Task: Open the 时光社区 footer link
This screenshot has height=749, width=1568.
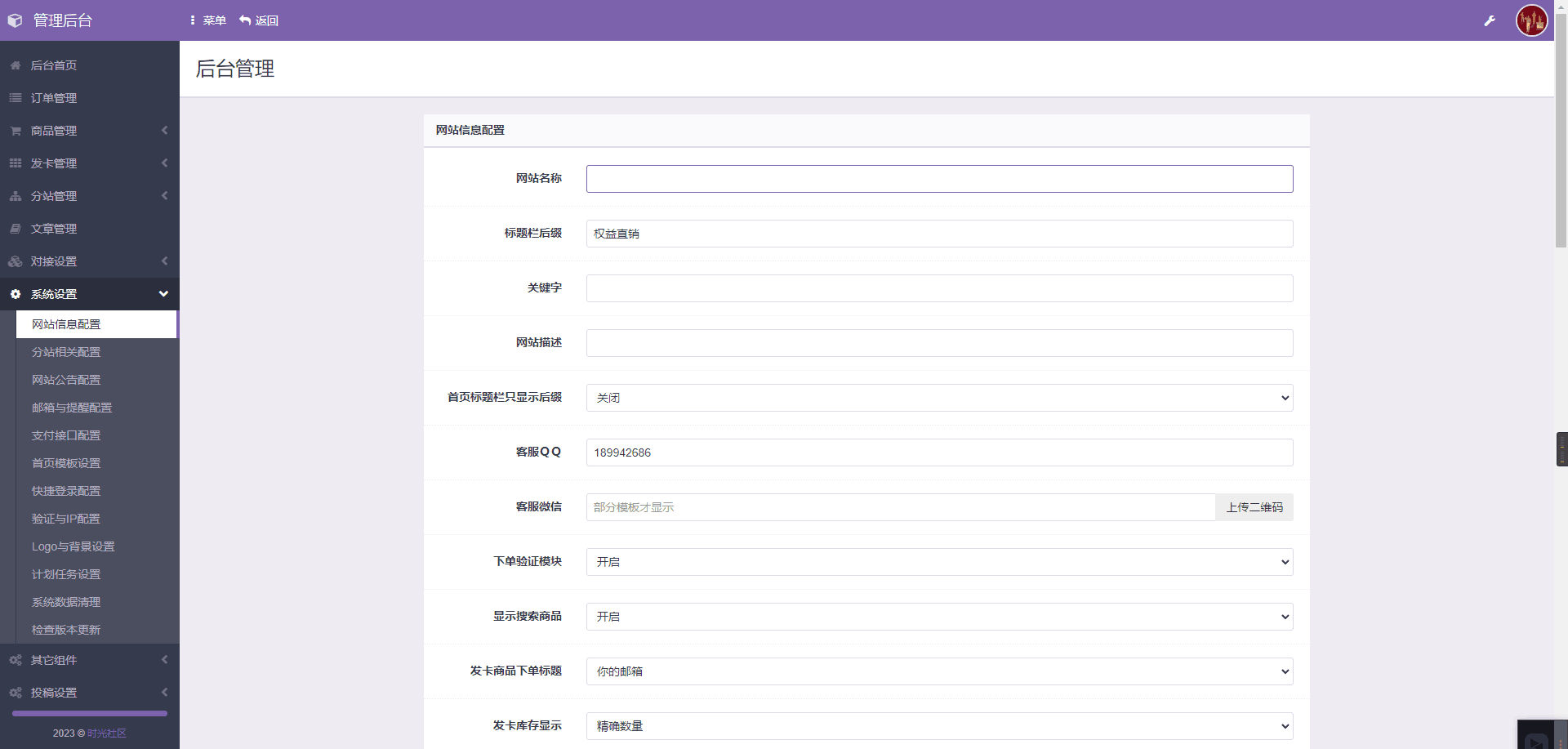Action: pos(106,733)
